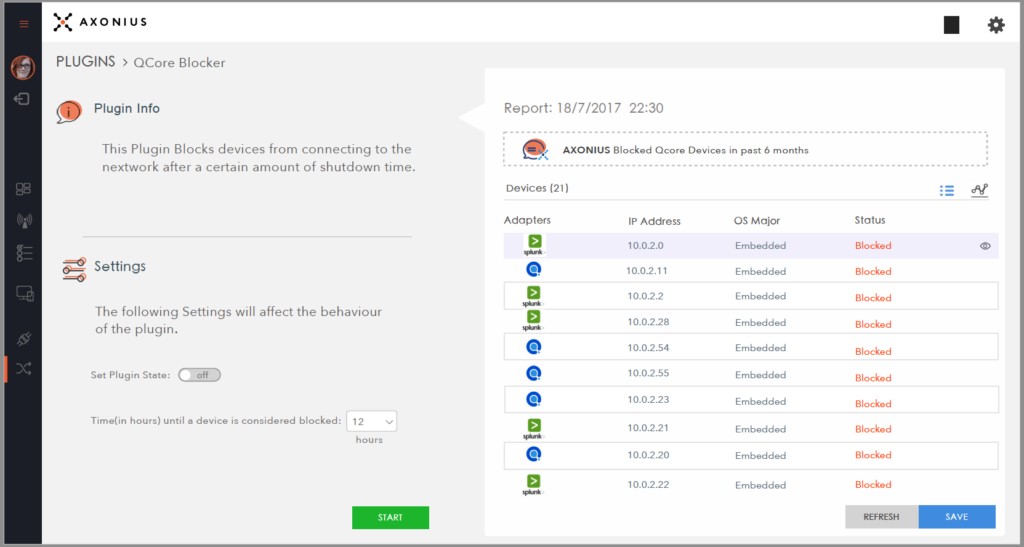Click the blue SAVE button

(956, 517)
